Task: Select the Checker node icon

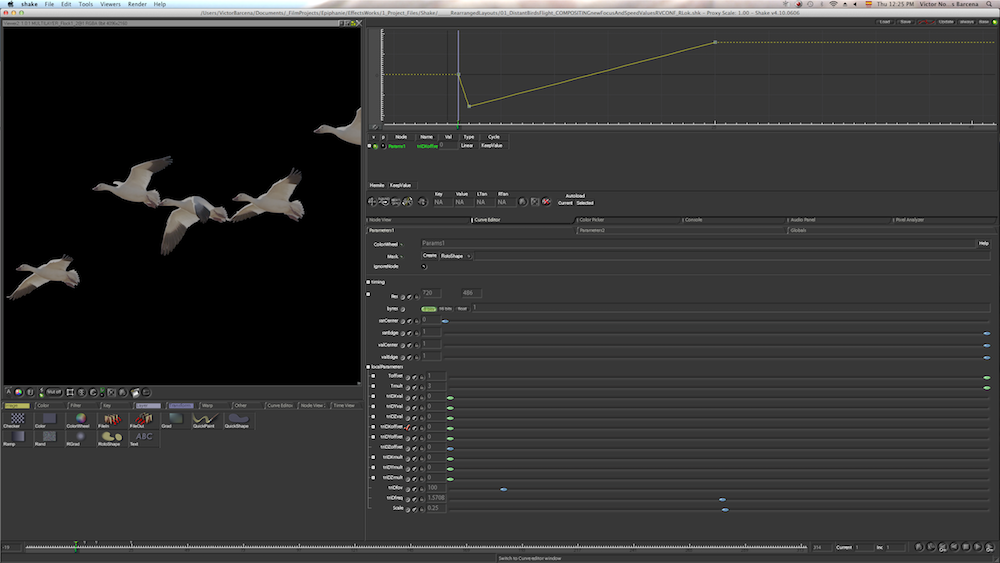Action: [x=17, y=419]
